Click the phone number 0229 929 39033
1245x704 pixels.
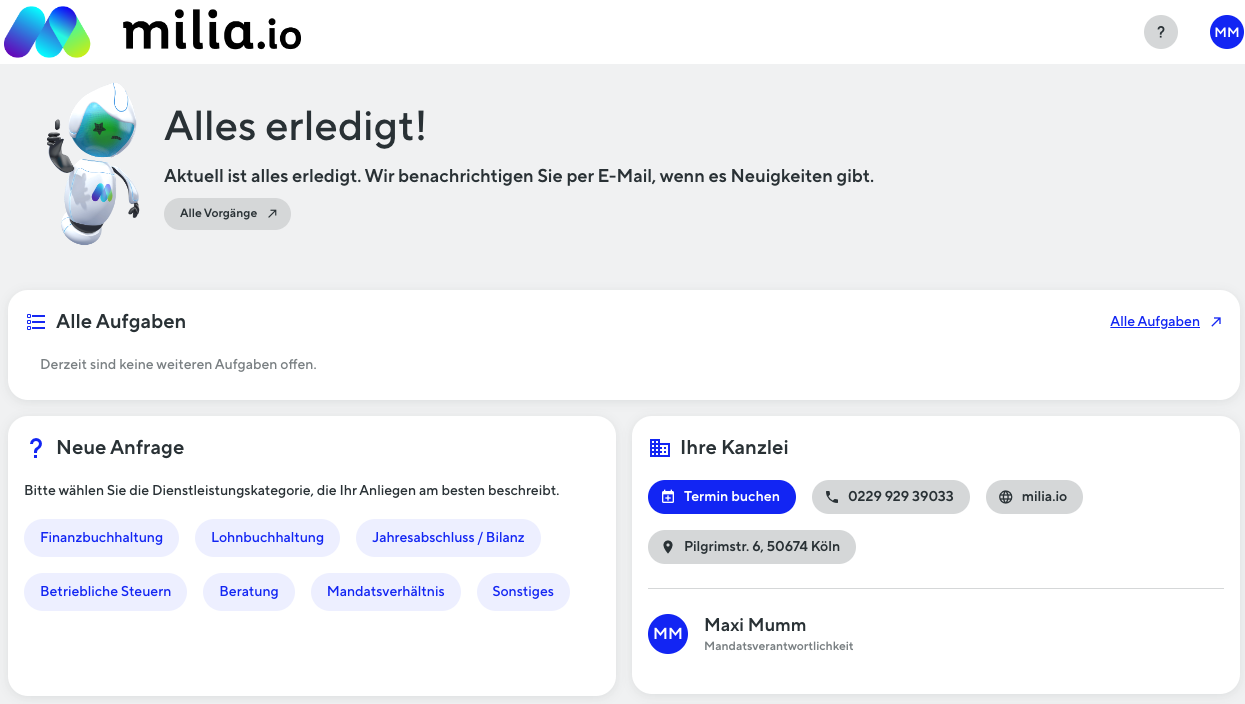tap(890, 497)
